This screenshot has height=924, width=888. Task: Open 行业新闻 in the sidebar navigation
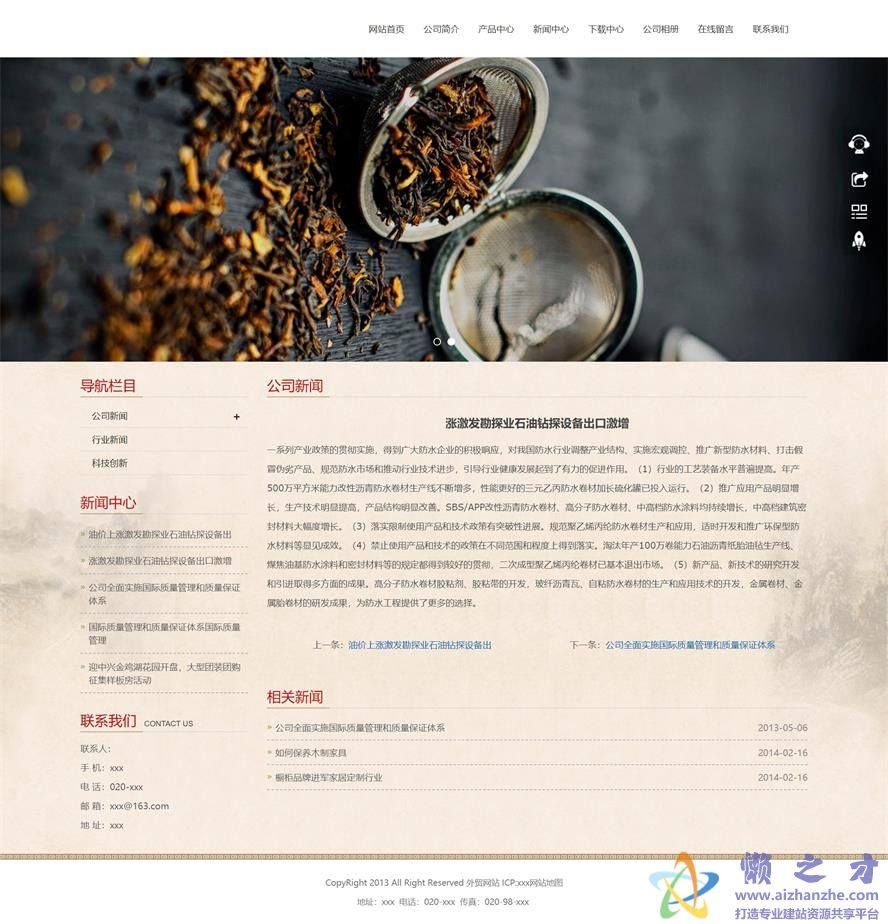tap(110, 440)
